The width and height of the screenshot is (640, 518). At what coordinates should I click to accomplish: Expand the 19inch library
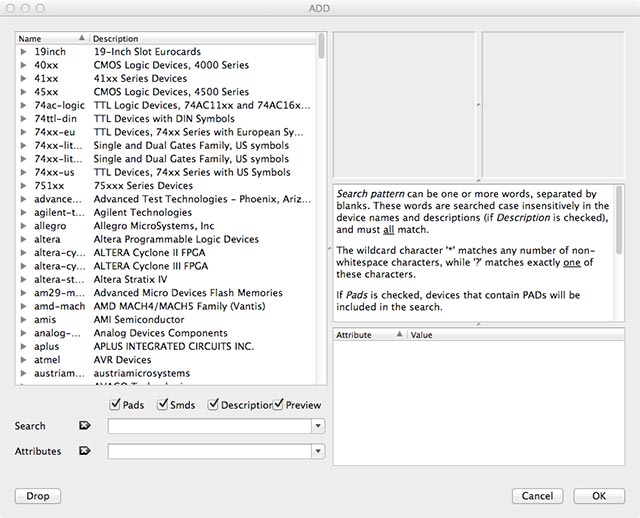pyautogui.click(x=24, y=50)
